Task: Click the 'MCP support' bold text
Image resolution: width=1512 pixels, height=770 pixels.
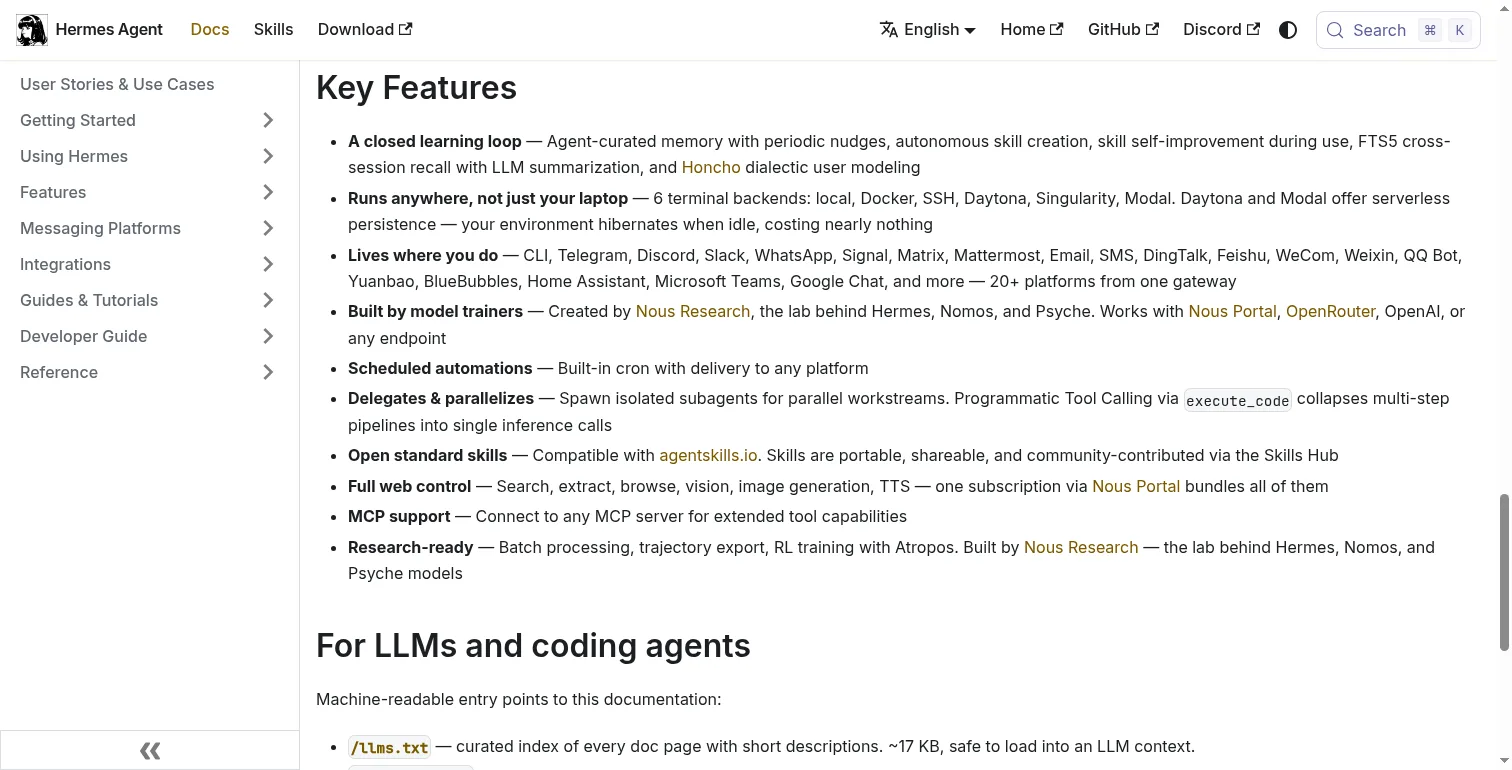Action: pyautogui.click(x=399, y=517)
